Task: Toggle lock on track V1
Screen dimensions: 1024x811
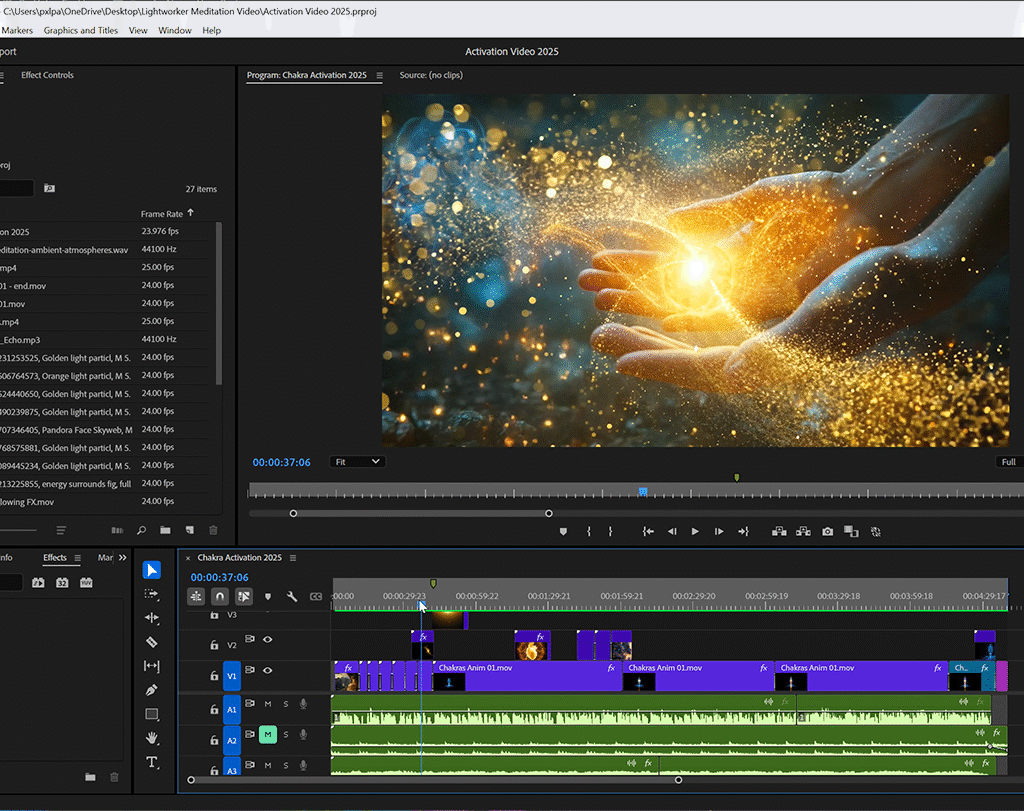Action: point(214,676)
